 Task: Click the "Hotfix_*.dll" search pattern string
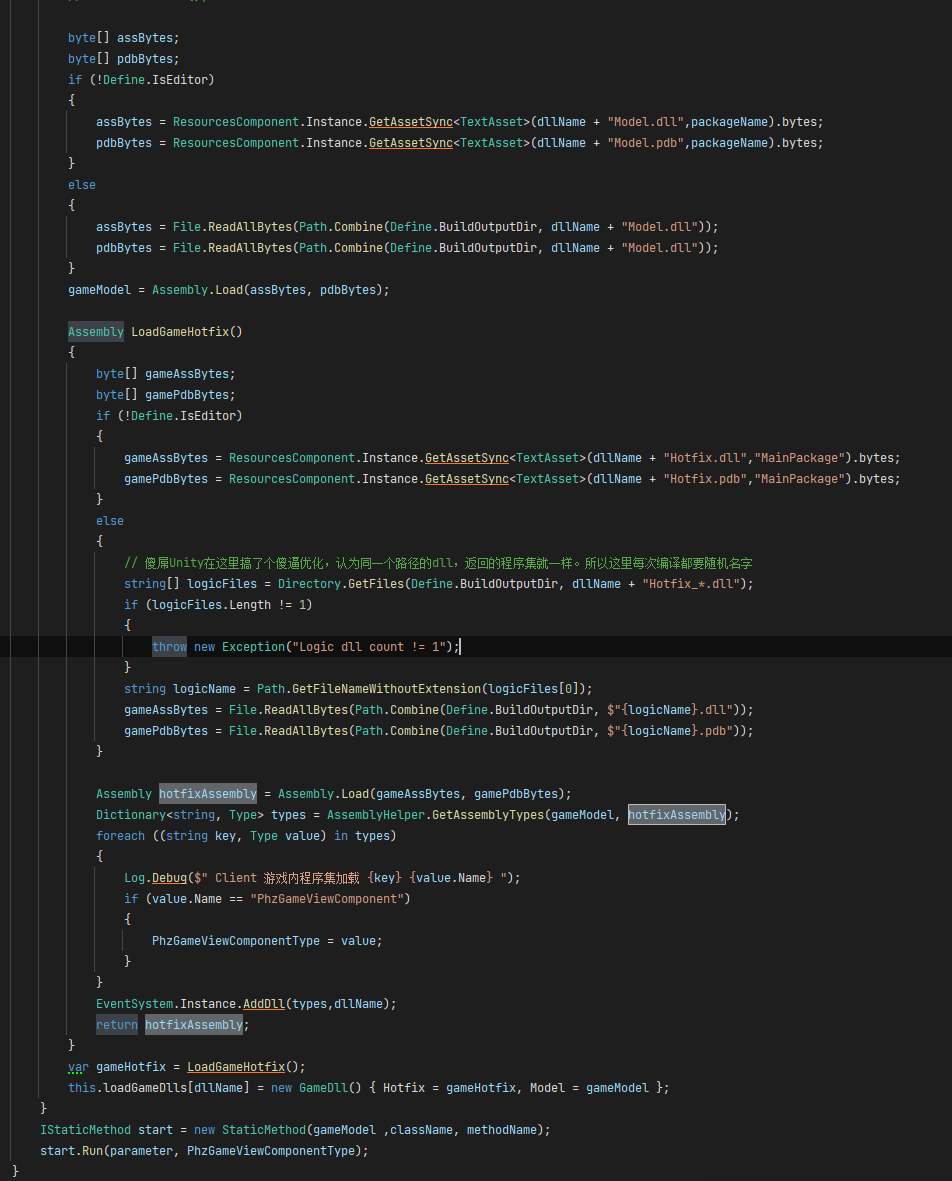click(x=691, y=584)
